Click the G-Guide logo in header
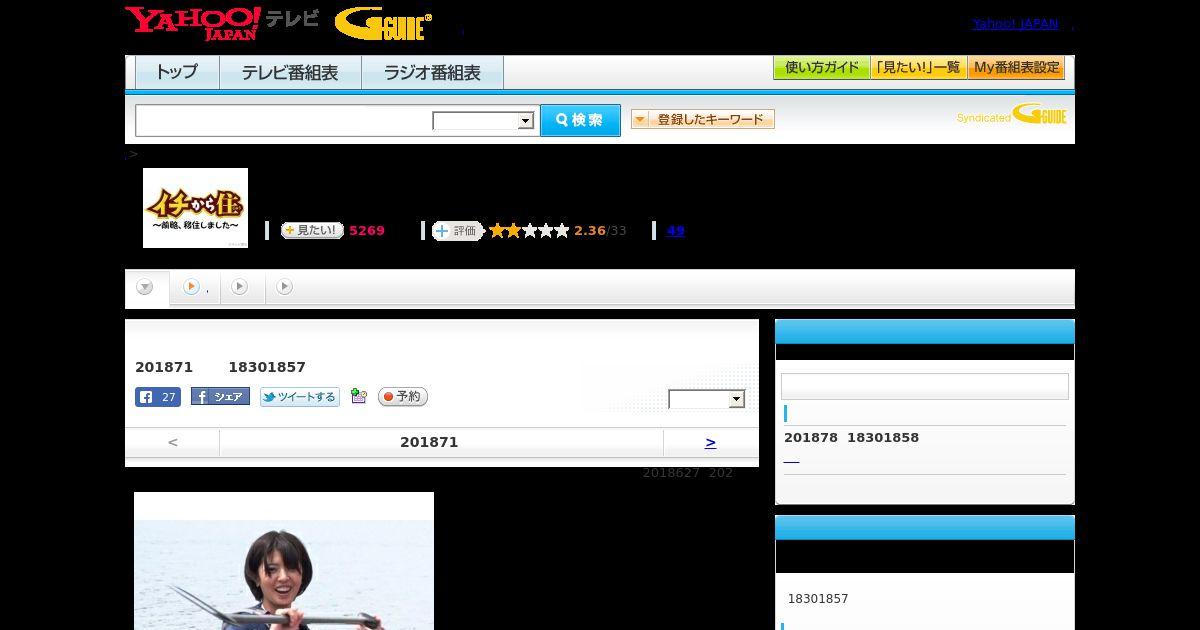1200x630 pixels. coord(383,23)
